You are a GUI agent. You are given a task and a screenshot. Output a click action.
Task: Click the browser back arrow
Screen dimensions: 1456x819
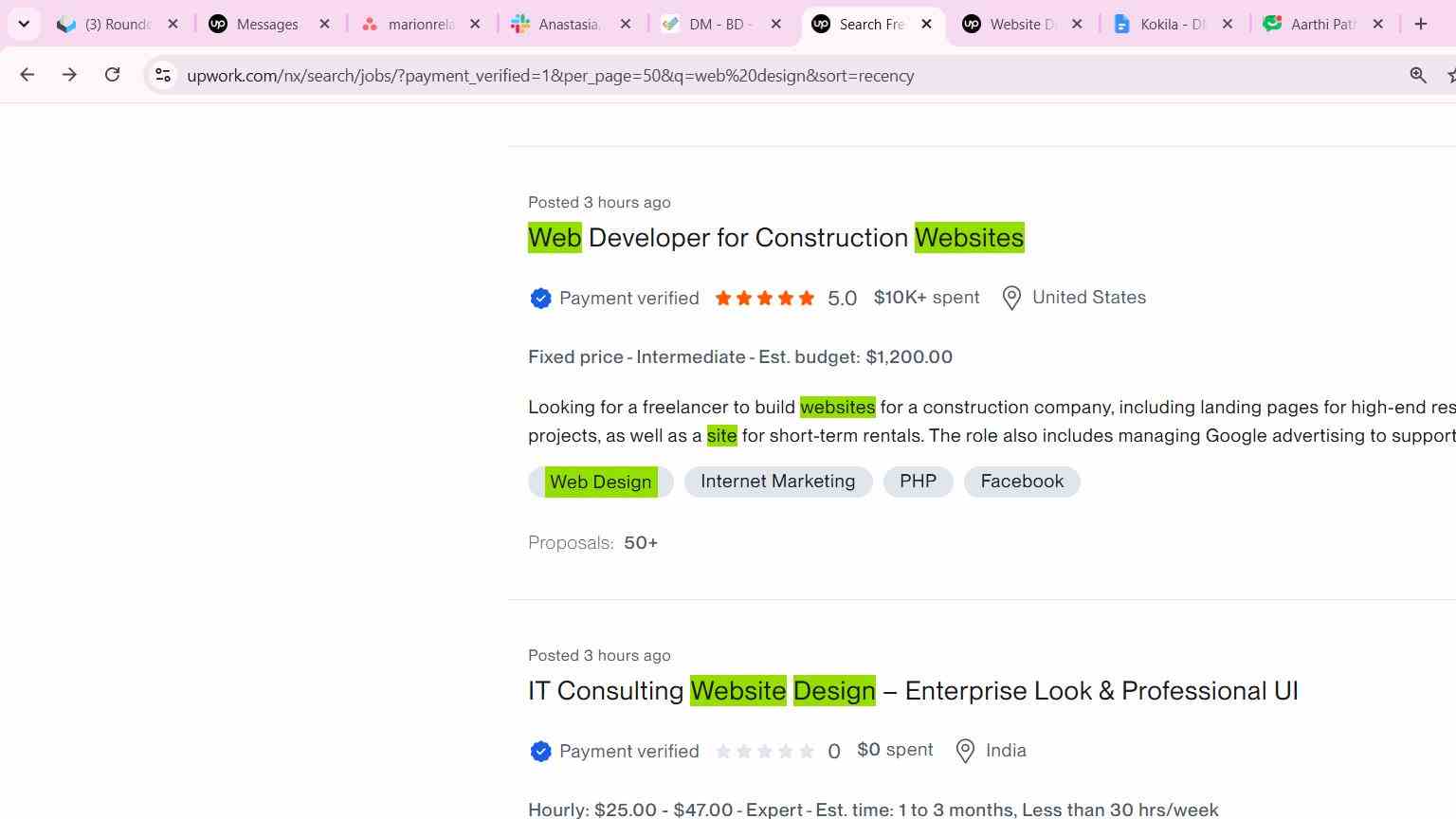pyautogui.click(x=27, y=75)
